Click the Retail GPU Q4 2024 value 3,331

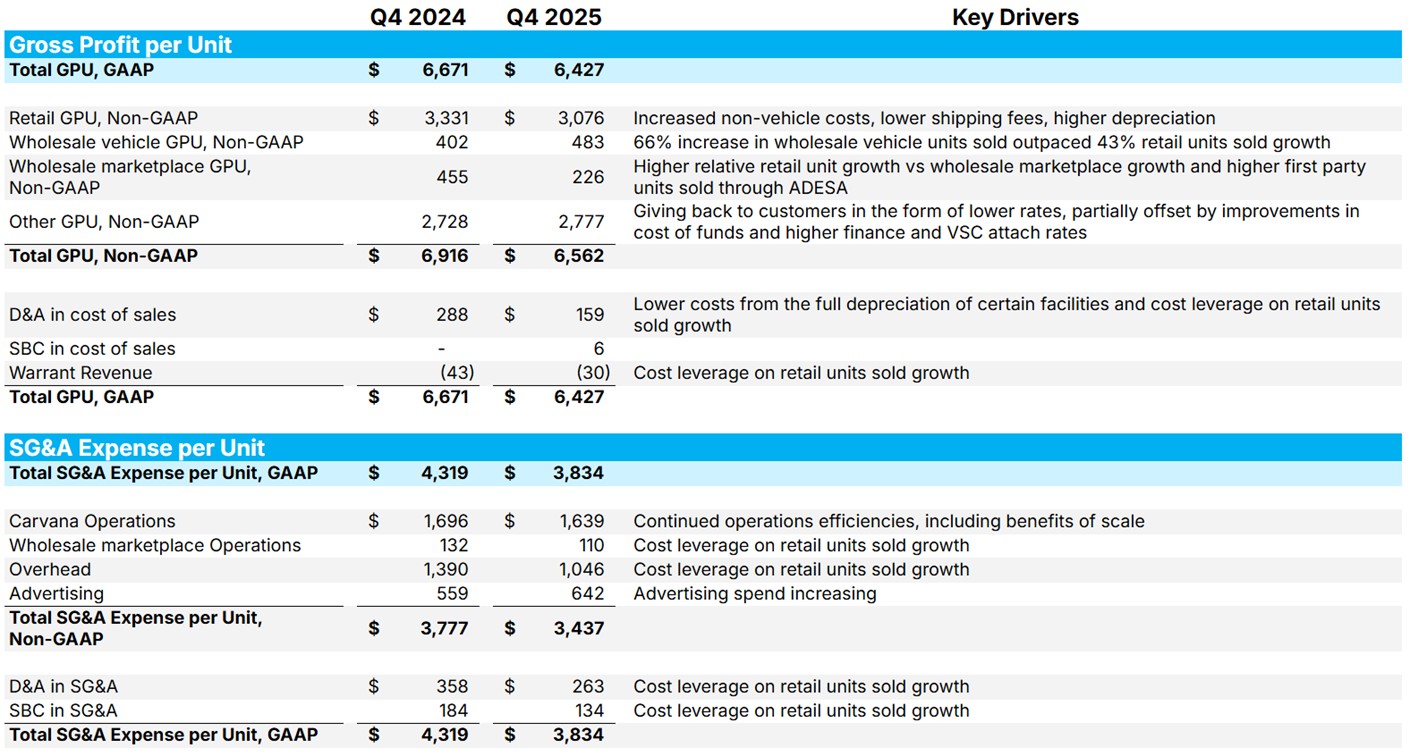[446, 118]
